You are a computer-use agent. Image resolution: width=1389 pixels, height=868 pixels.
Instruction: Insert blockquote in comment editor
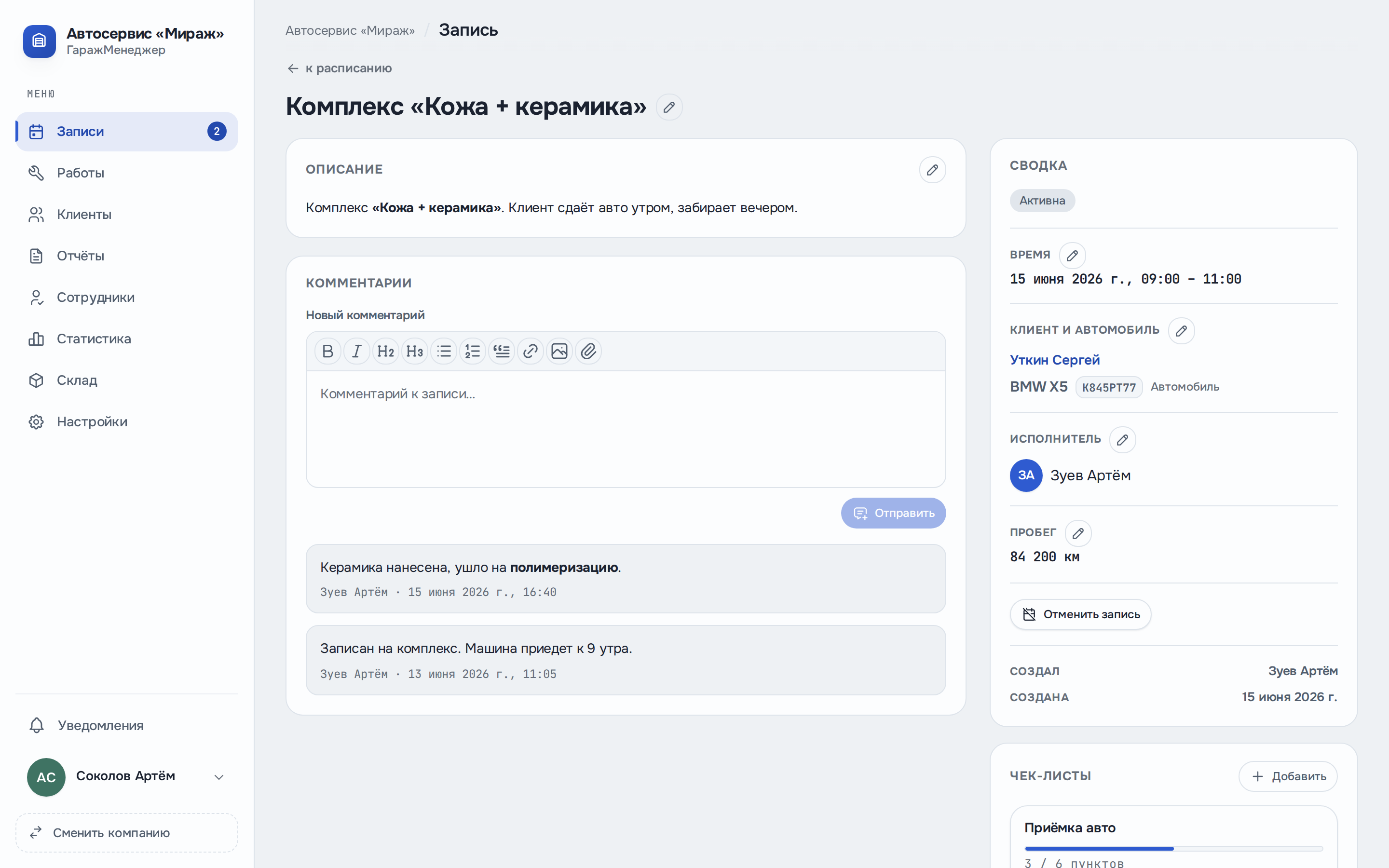pyautogui.click(x=502, y=351)
